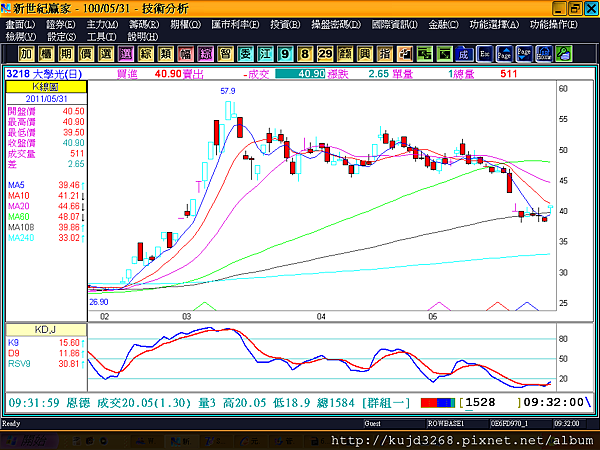This screenshot has height=450, width=600.
Task: Click the MA240 33.02 legend row
Action: coord(46,238)
